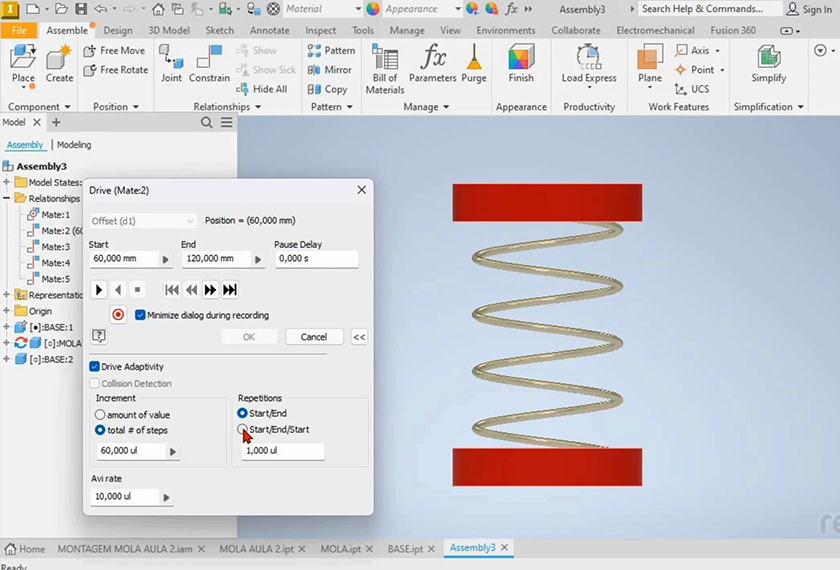Expand the Origin tree node
The height and width of the screenshot is (570, 840).
tap(7, 311)
